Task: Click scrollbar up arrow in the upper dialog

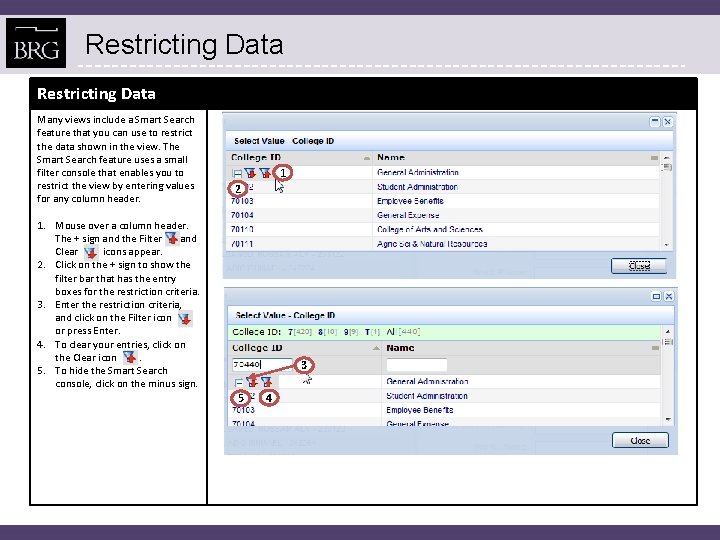Action: [667, 158]
